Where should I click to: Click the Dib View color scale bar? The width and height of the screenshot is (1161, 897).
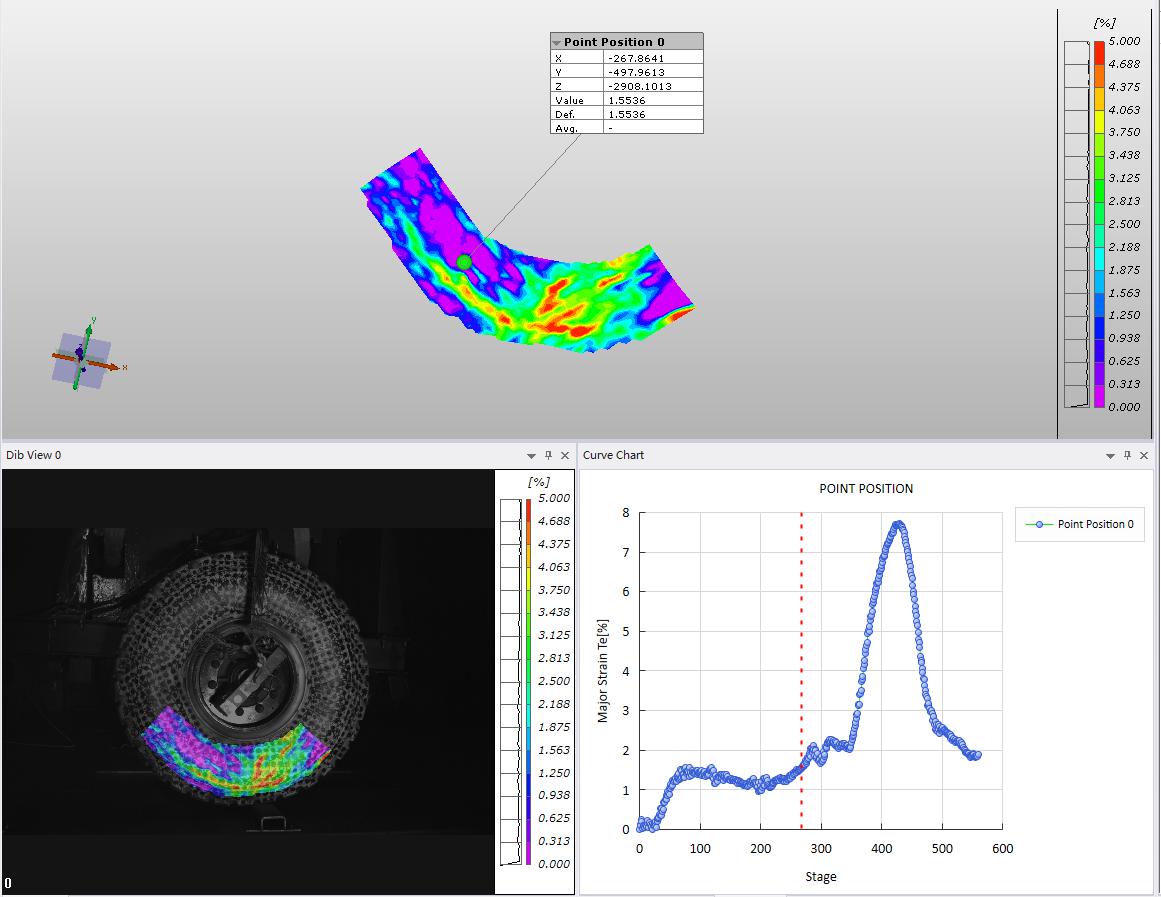pos(528,680)
